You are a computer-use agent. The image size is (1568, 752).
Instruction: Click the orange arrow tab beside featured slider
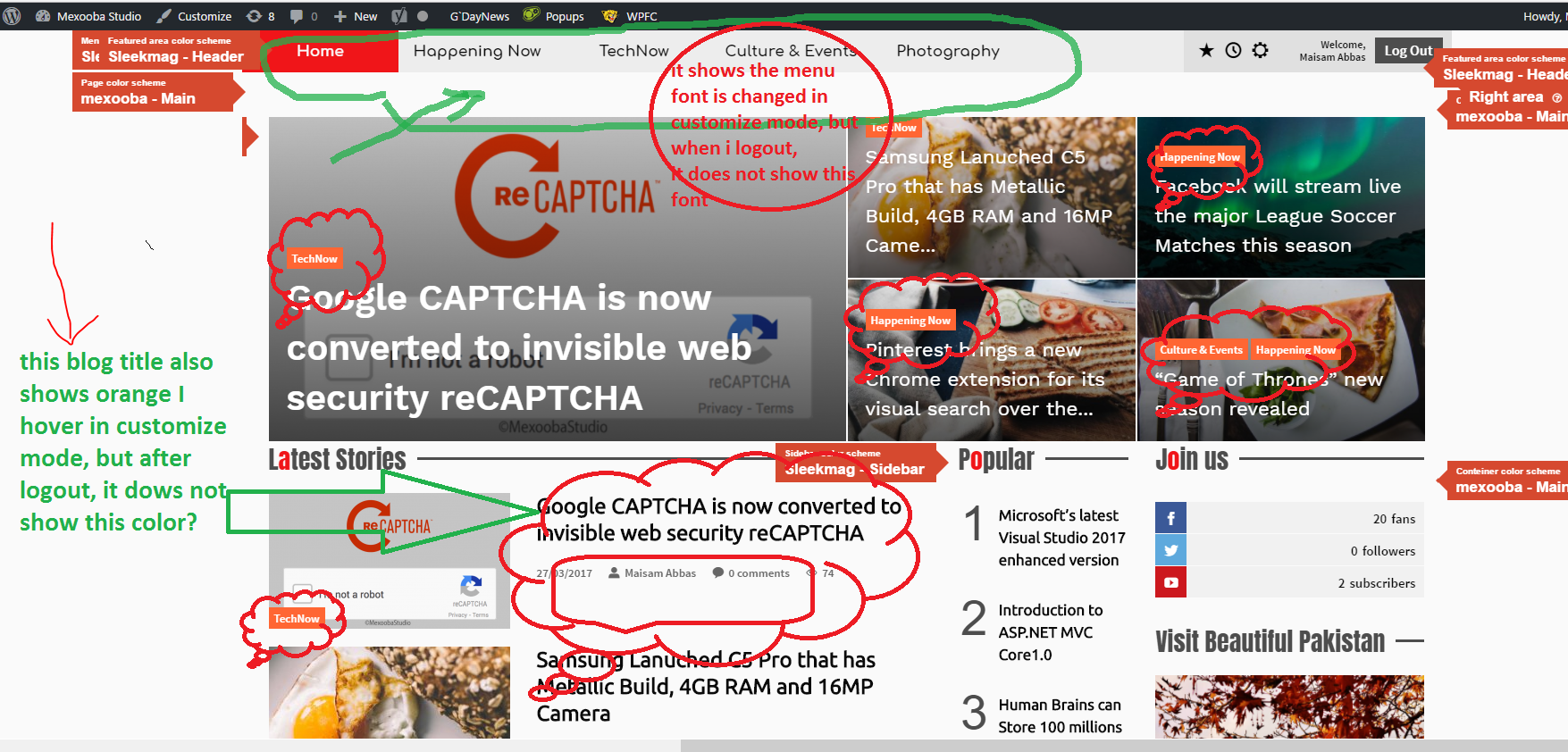point(250,137)
